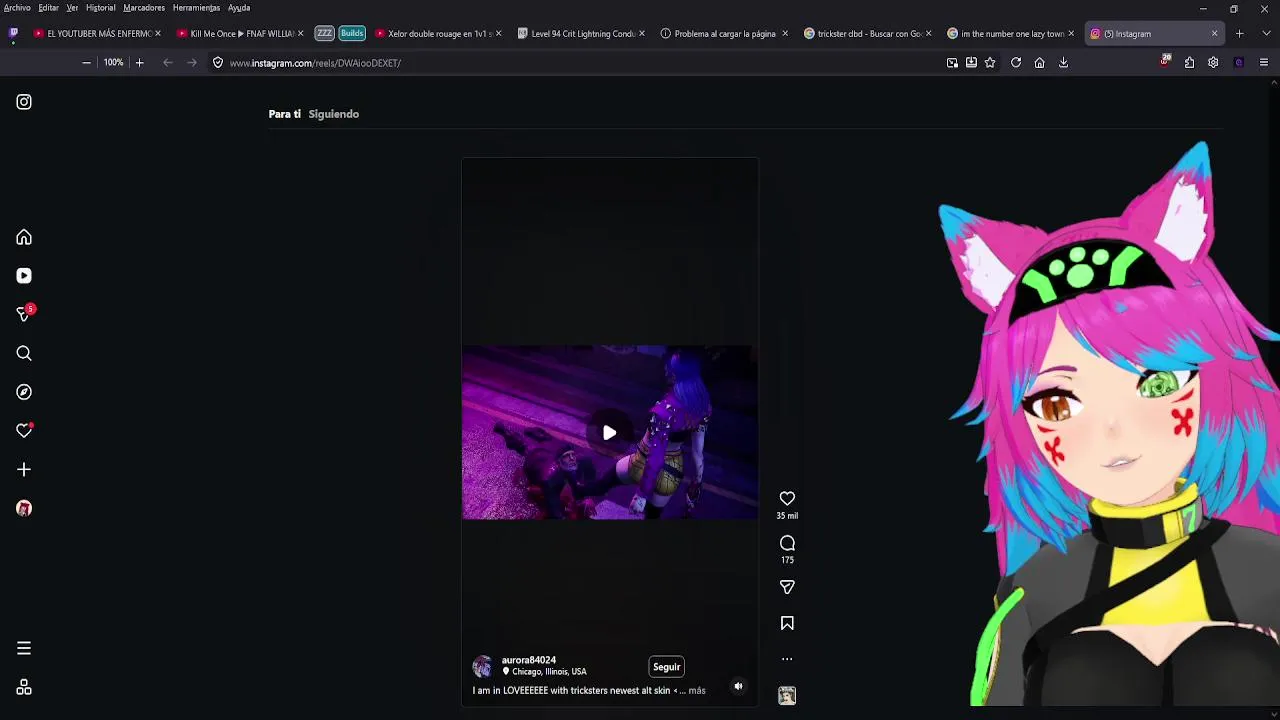Save page with the tray icon
The height and width of the screenshot is (720, 1280).
click(971, 63)
